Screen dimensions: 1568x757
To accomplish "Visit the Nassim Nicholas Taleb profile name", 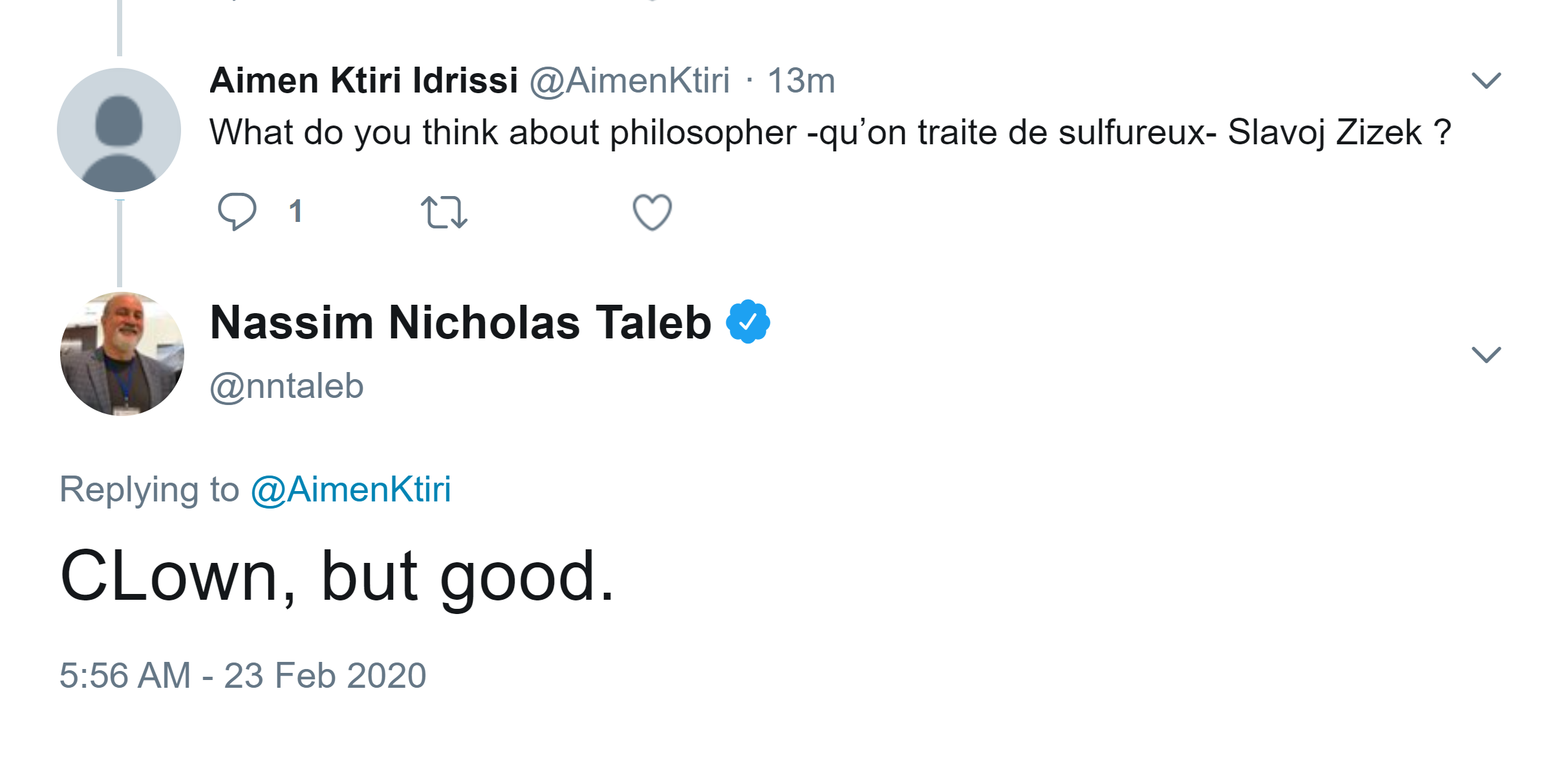I will (x=460, y=322).
